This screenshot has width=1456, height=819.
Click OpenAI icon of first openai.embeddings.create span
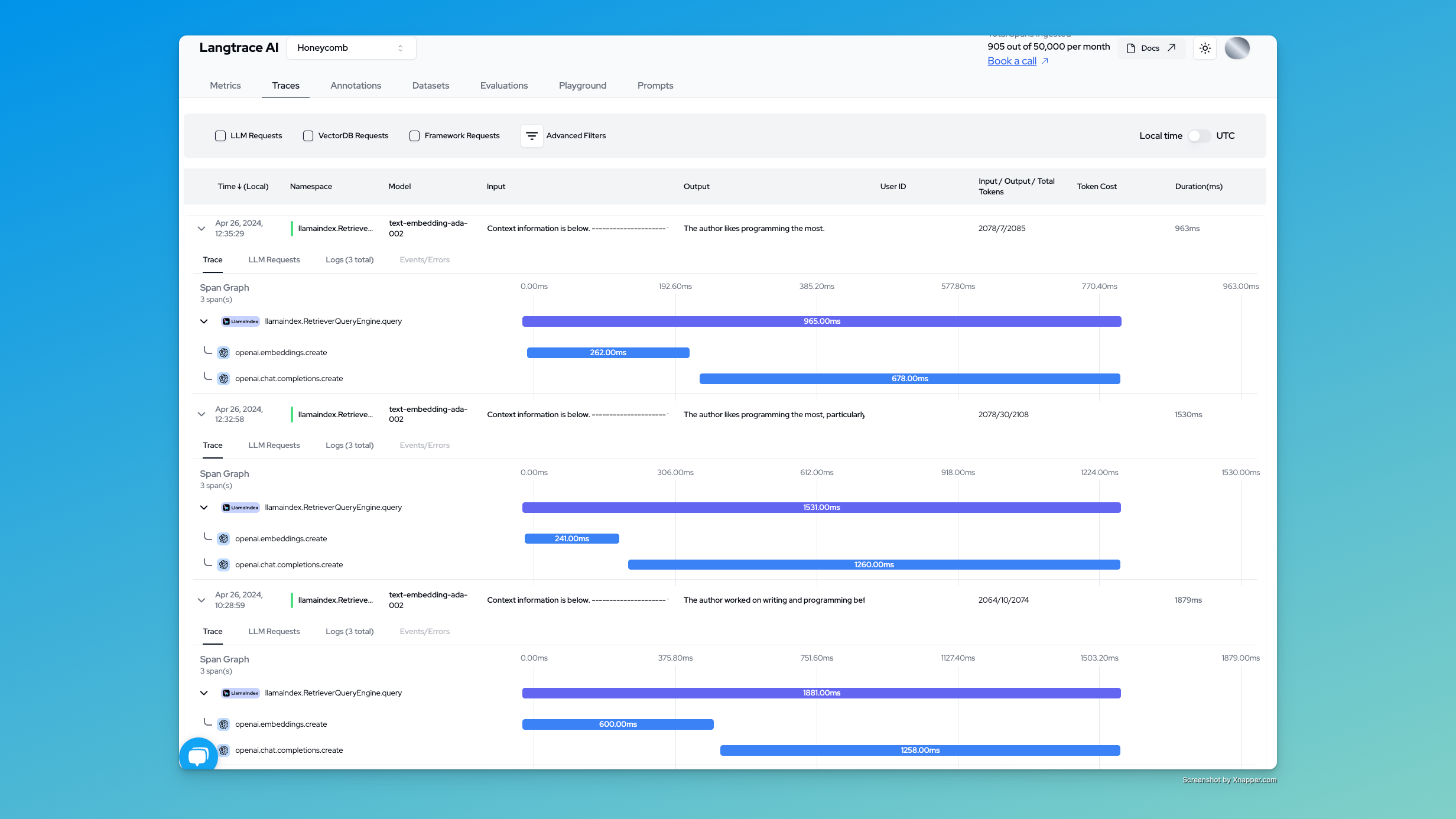coord(223,353)
